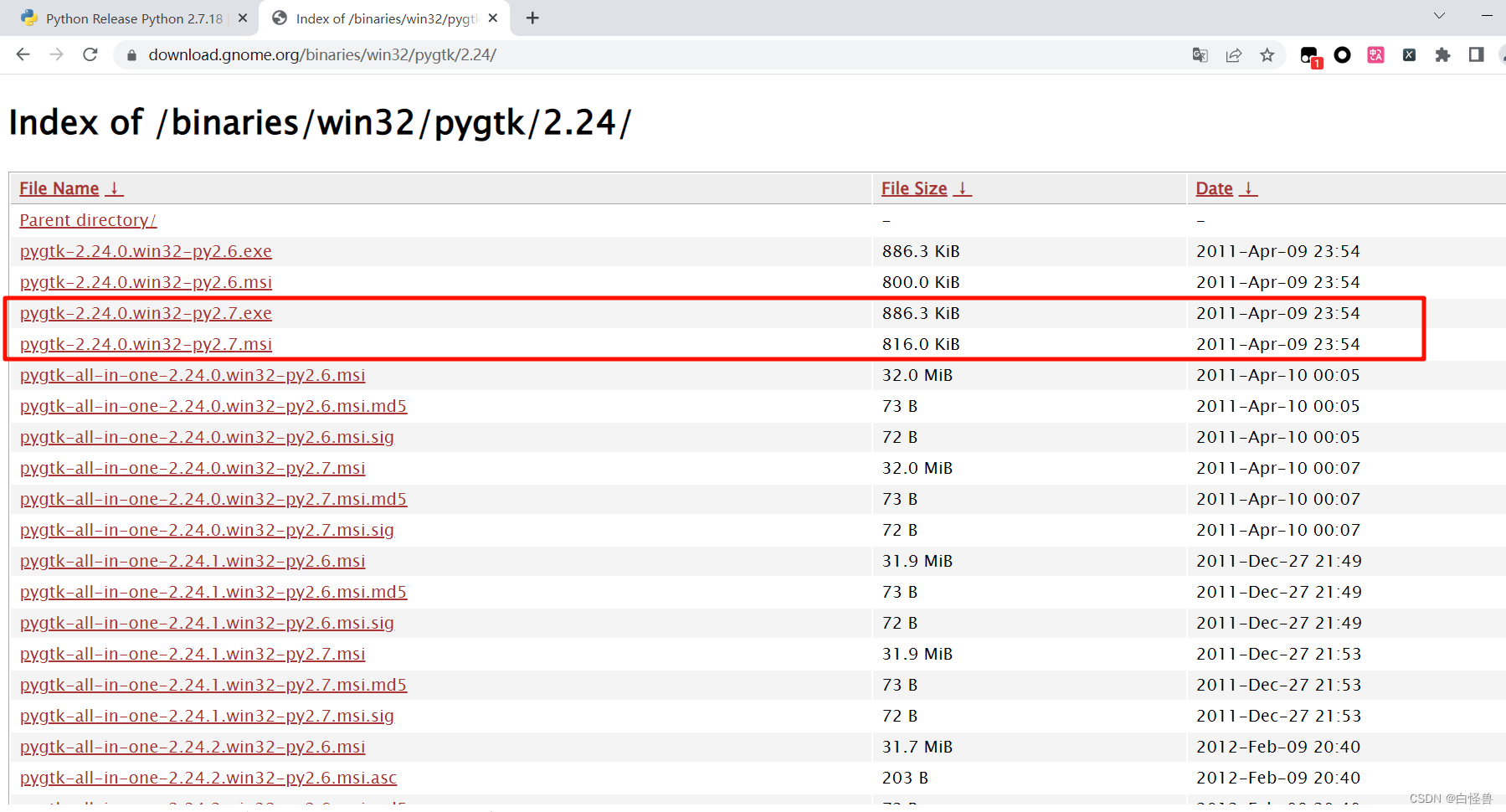Image resolution: width=1506 pixels, height=812 pixels.
Task: Click the pink translate extension icon
Action: pyautogui.click(x=1375, y=54)
